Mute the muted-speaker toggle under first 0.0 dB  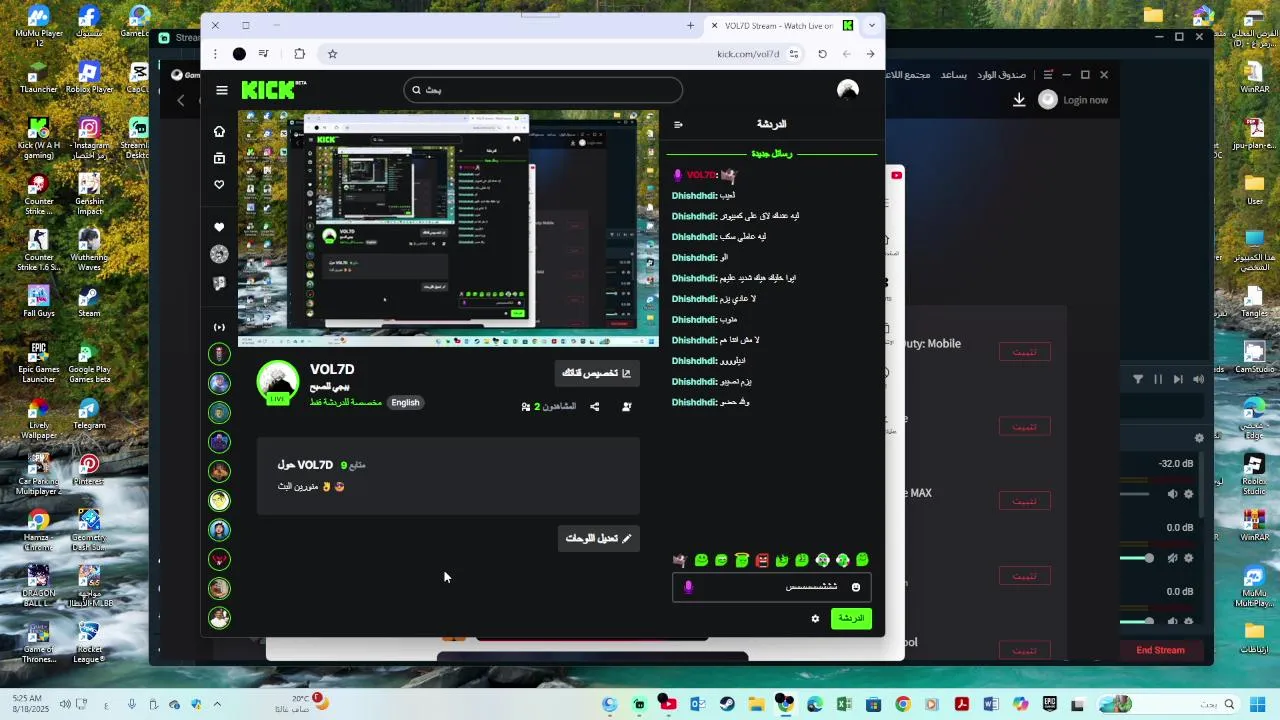tap(1172, 558)
